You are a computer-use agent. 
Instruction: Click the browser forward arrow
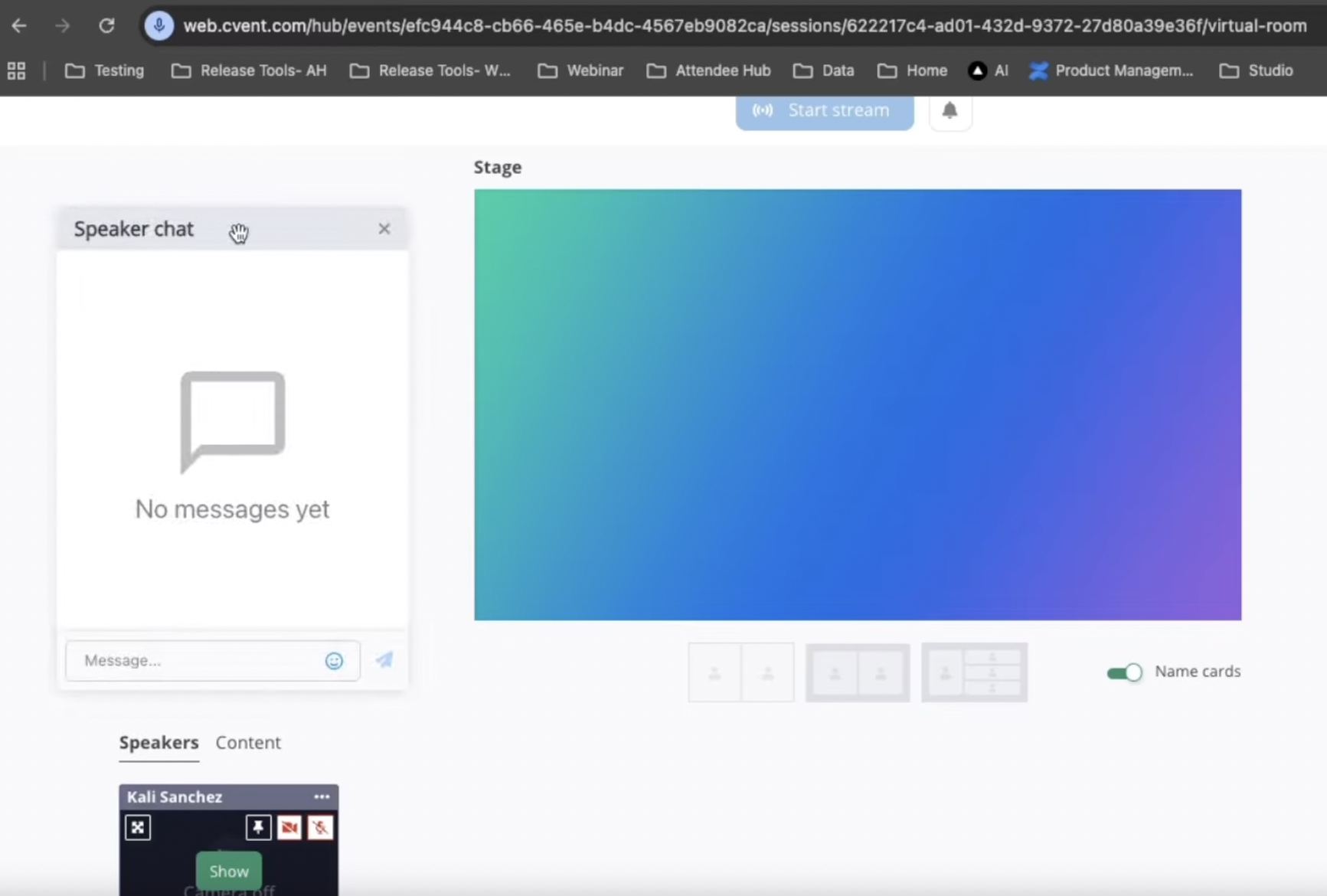[62, 25]
